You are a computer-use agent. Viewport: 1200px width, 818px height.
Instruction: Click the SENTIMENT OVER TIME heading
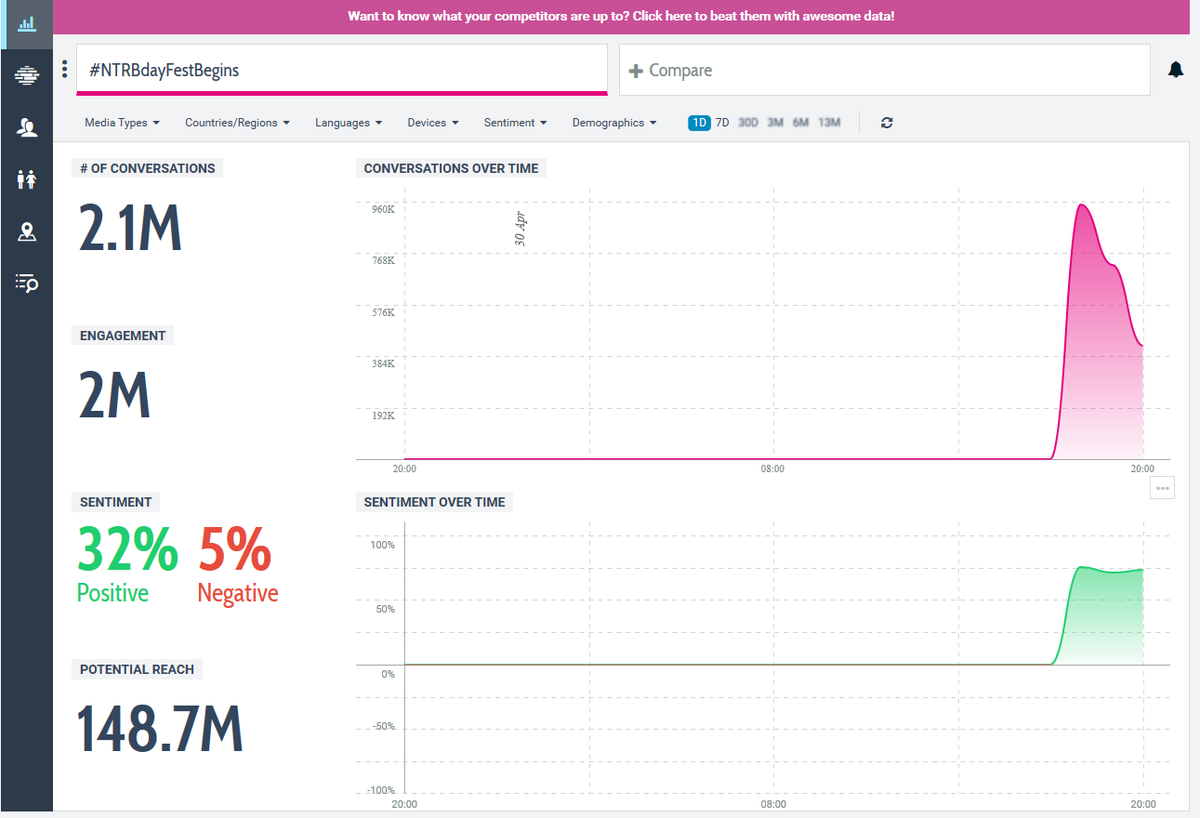point(435,502)
